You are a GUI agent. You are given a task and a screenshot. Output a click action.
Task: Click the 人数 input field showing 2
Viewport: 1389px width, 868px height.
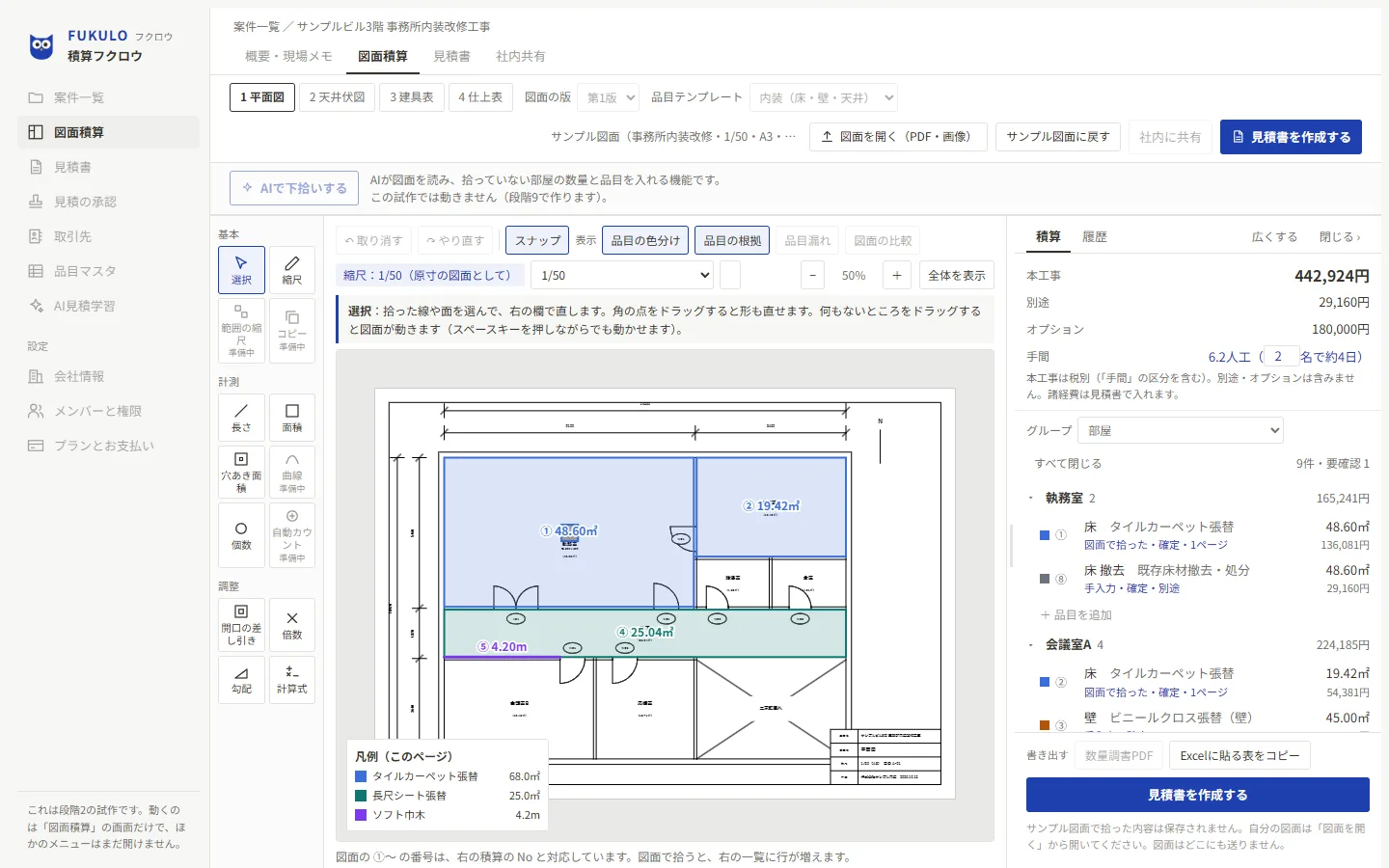[x=1281, y=356]
